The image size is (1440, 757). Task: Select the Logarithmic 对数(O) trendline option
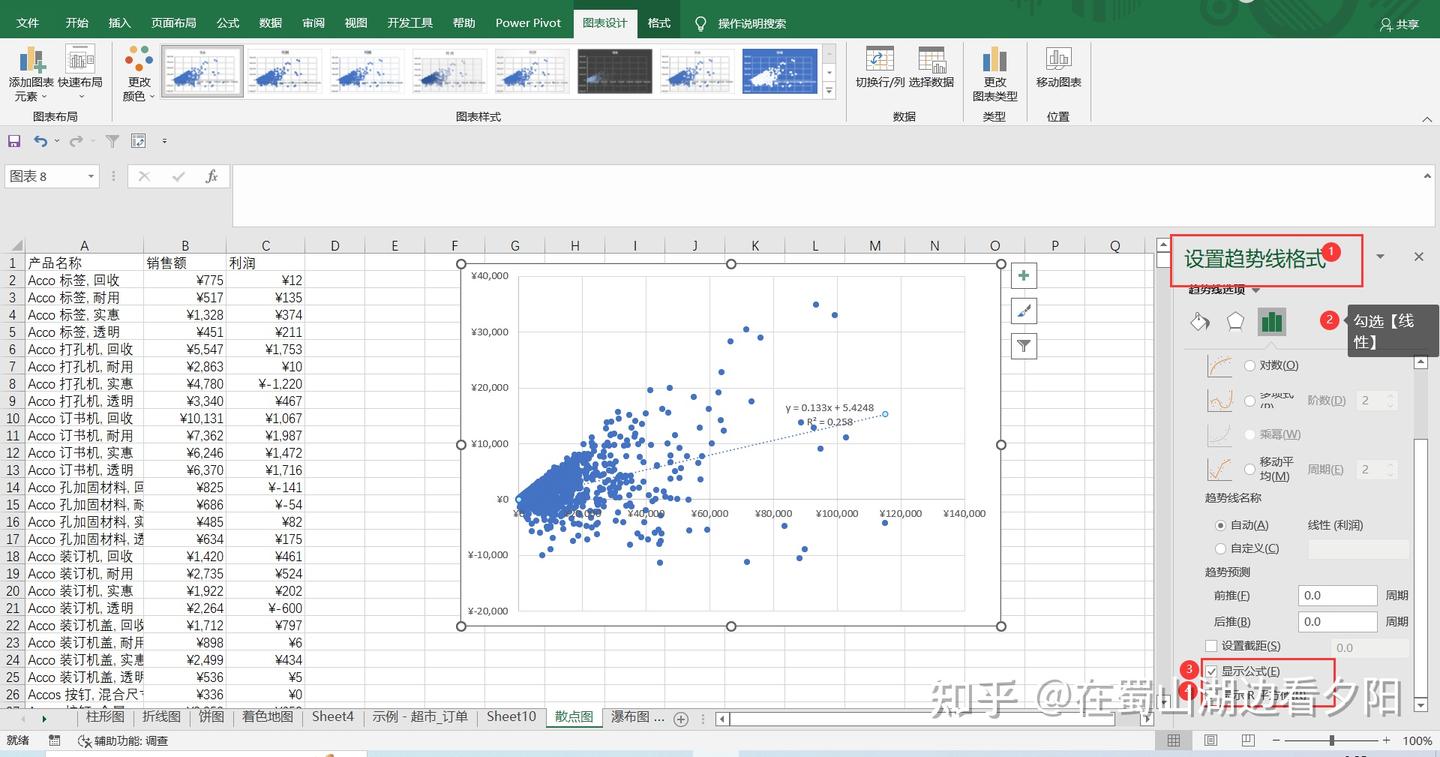(1250, 366)
